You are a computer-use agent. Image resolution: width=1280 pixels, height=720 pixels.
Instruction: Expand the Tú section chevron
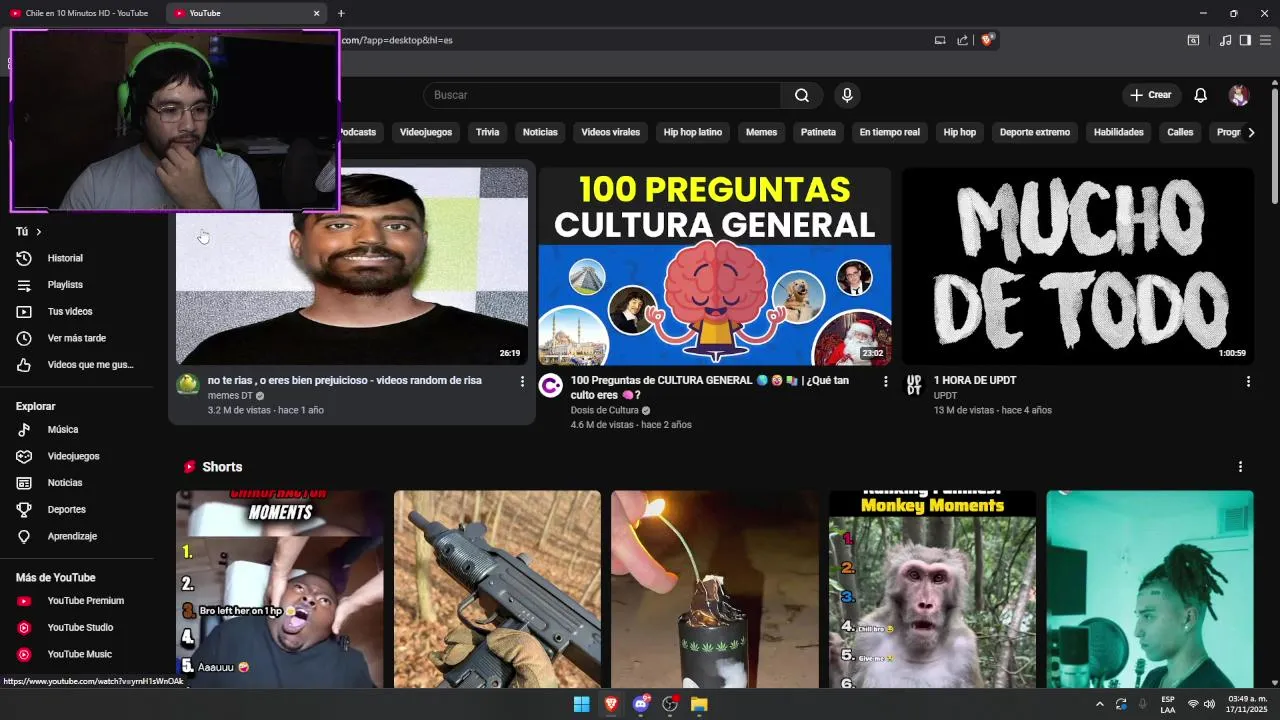38,232
